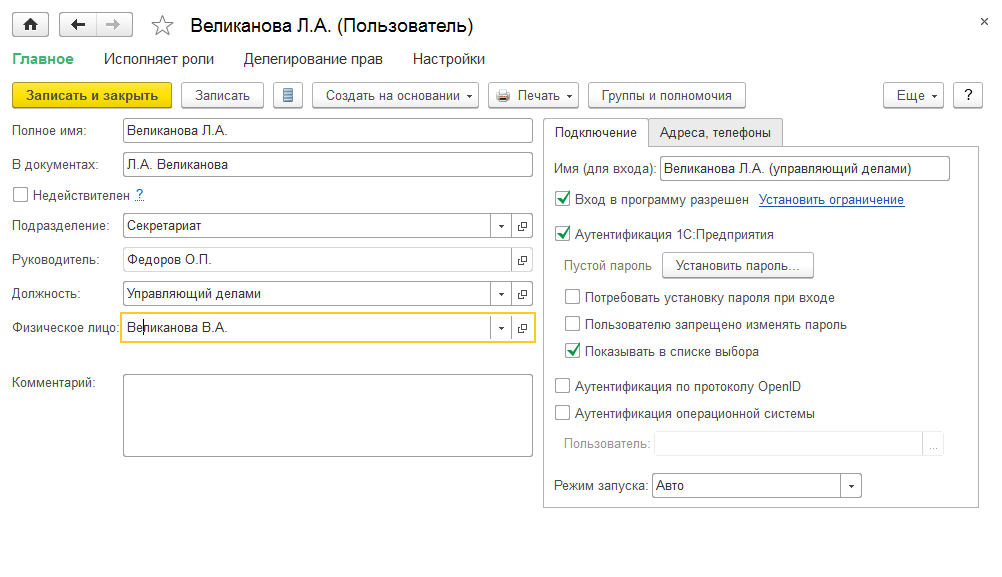Switch to the Адреса, телефоны tab
This screenshot has width=1002, height=577.
(x=714, y=132)
